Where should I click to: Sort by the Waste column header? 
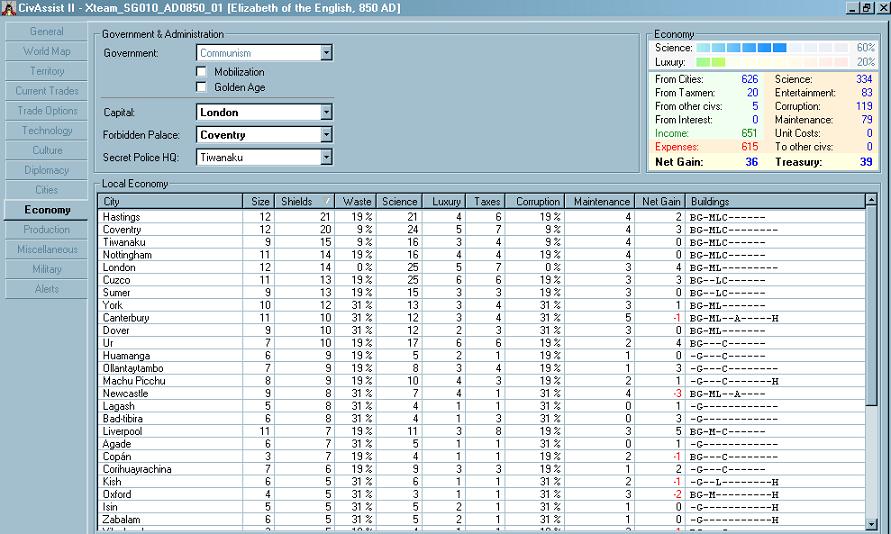pyautogui.click(x=356, y=202)
